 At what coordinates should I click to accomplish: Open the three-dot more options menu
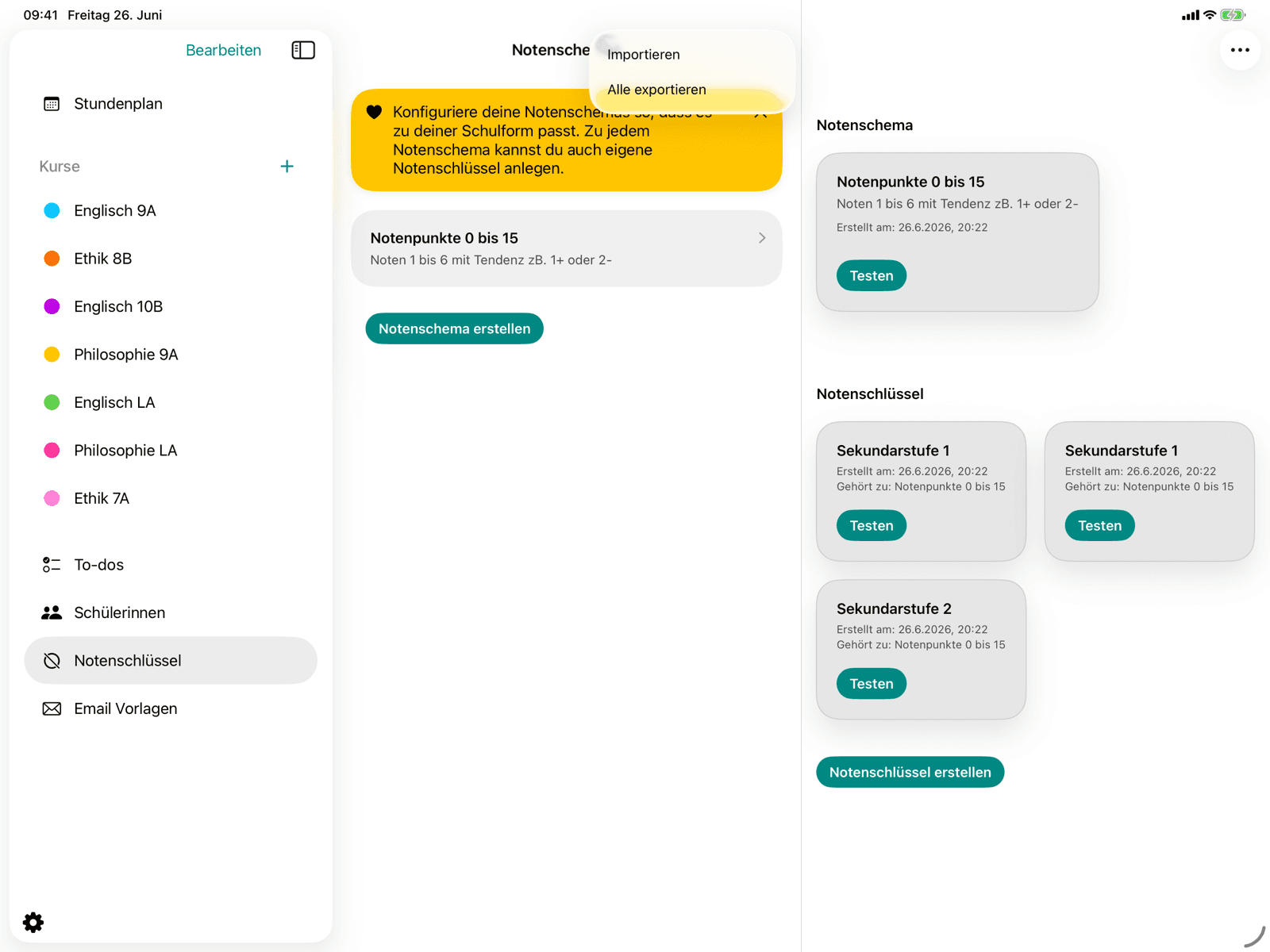click(1240, 50)
